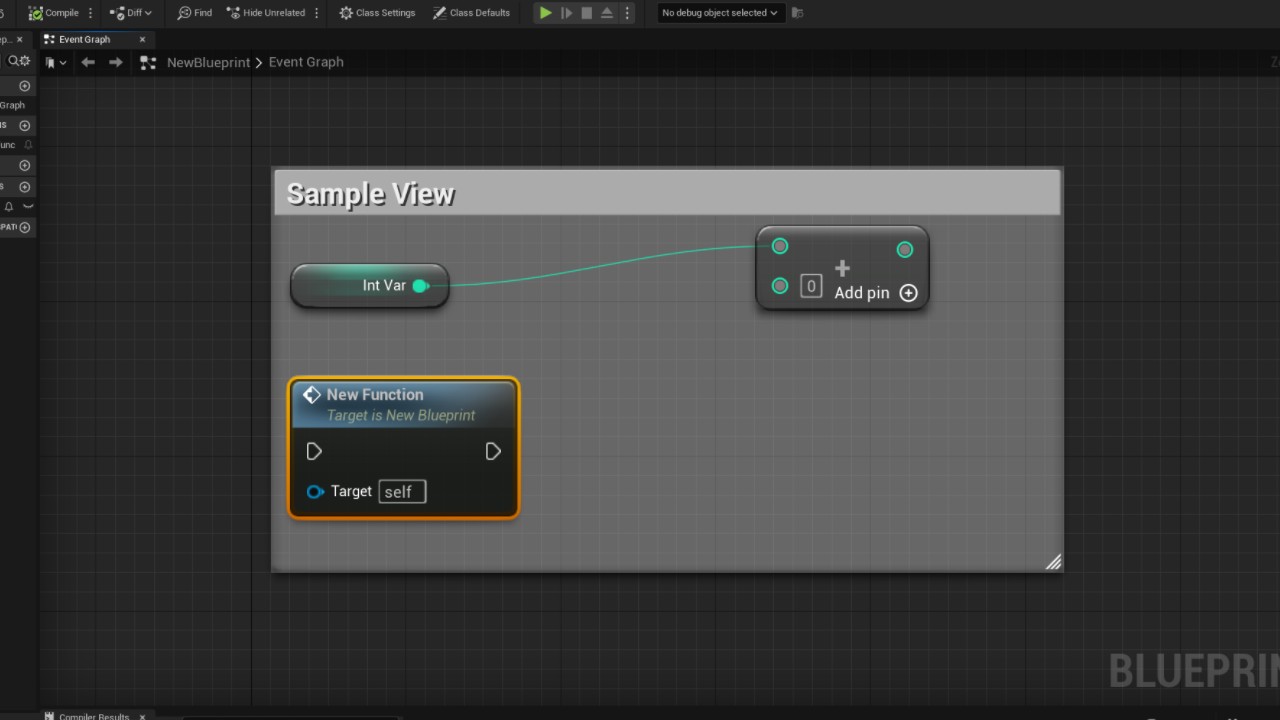Toggle Hide Unrelated nodes
Viewport: 1280px width, 720px height.
click(266, 13)
